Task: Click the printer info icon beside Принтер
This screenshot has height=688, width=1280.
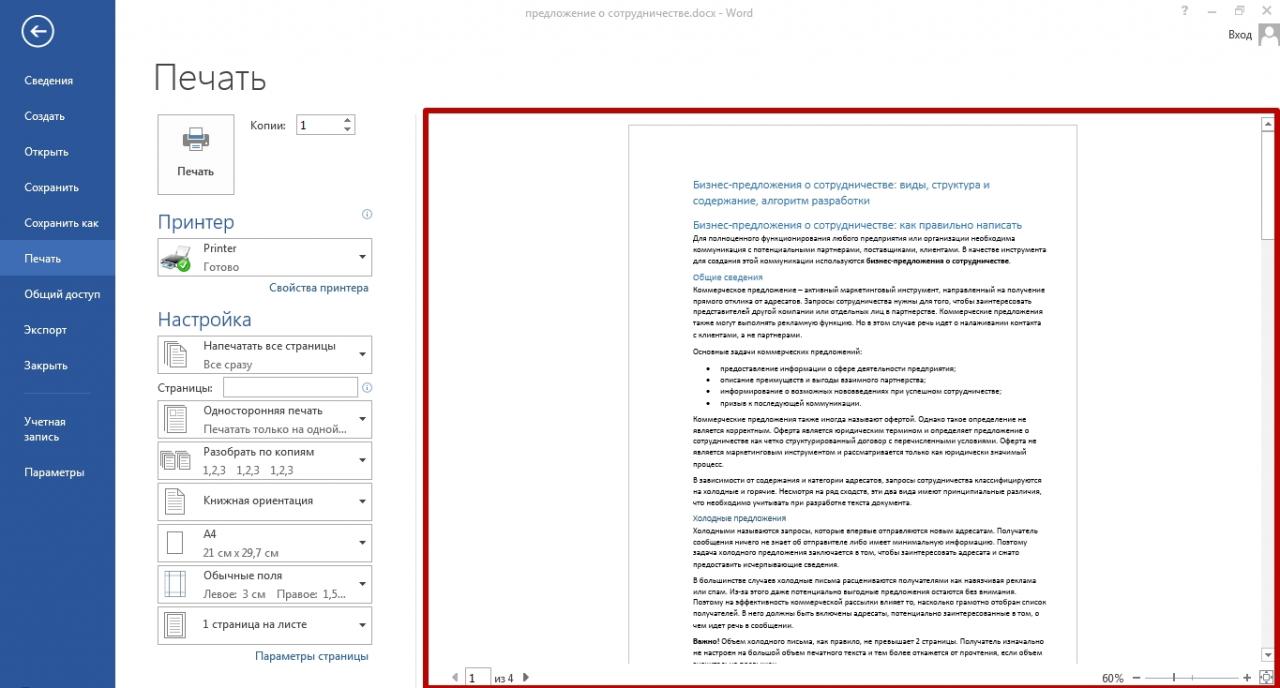Action: click(367, 214)
